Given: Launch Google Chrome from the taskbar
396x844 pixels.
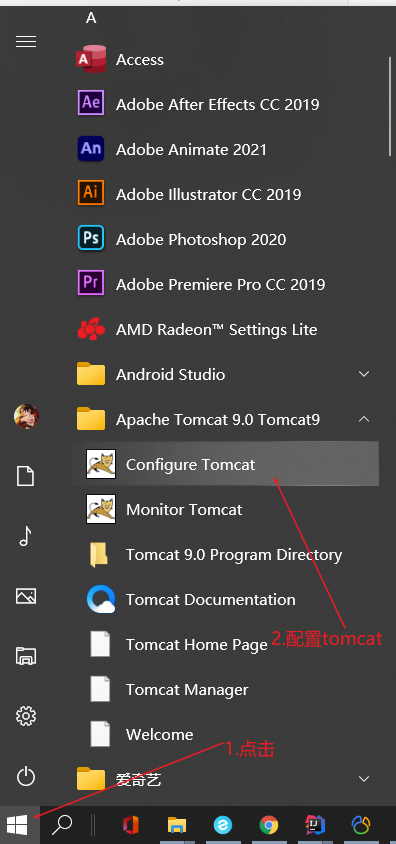Looking at the screenshot, I should (x=268, y=825).
